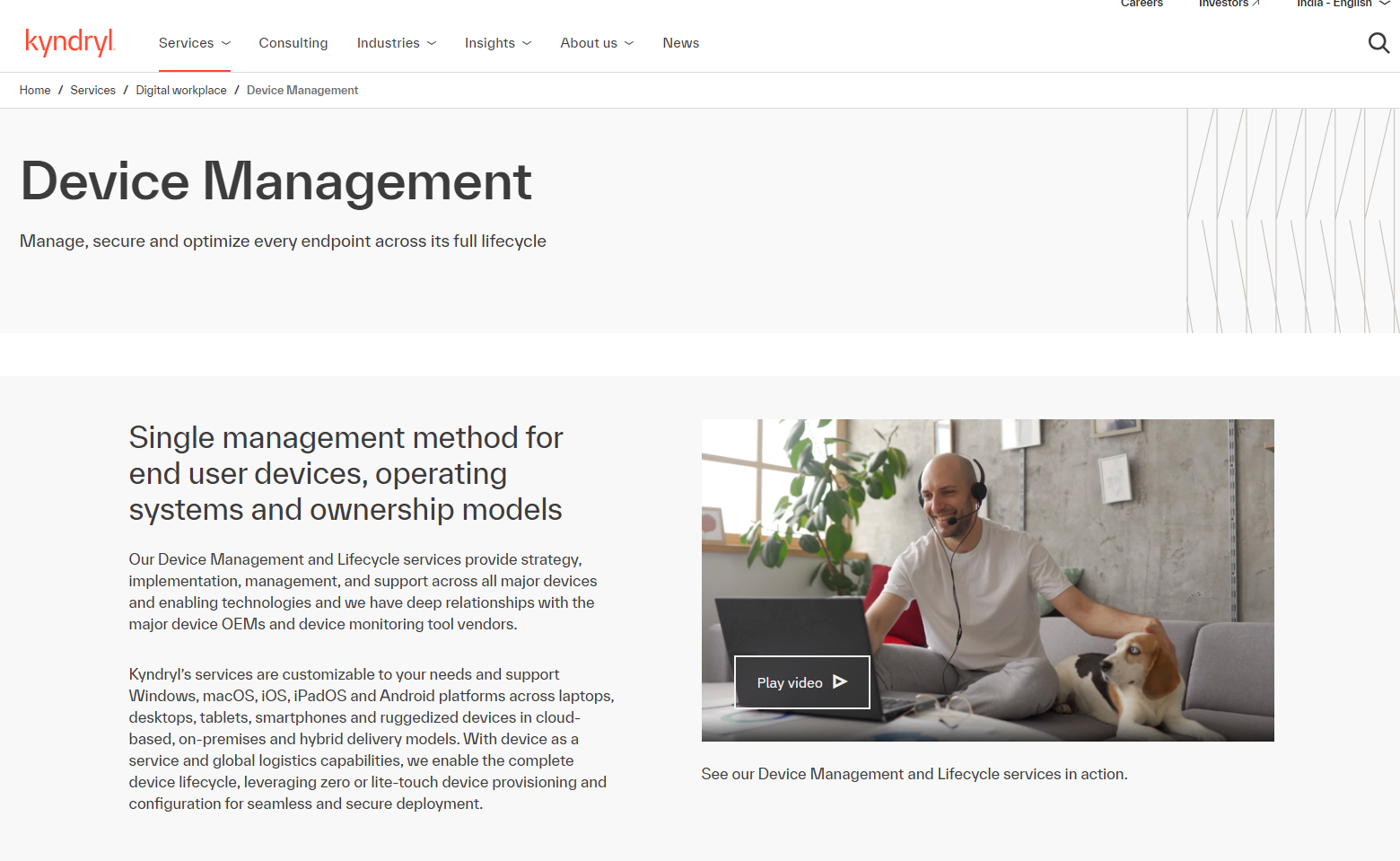Expand the Services menu chevron
Screen dimensions: 1400x861
pyautogui.click(x=226, y=43)
